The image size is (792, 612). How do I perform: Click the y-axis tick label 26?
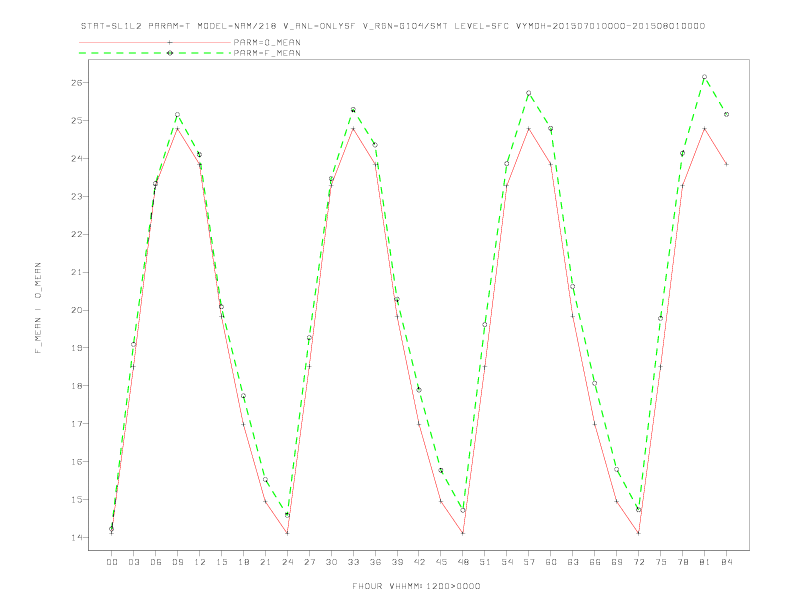click(77, 82)
